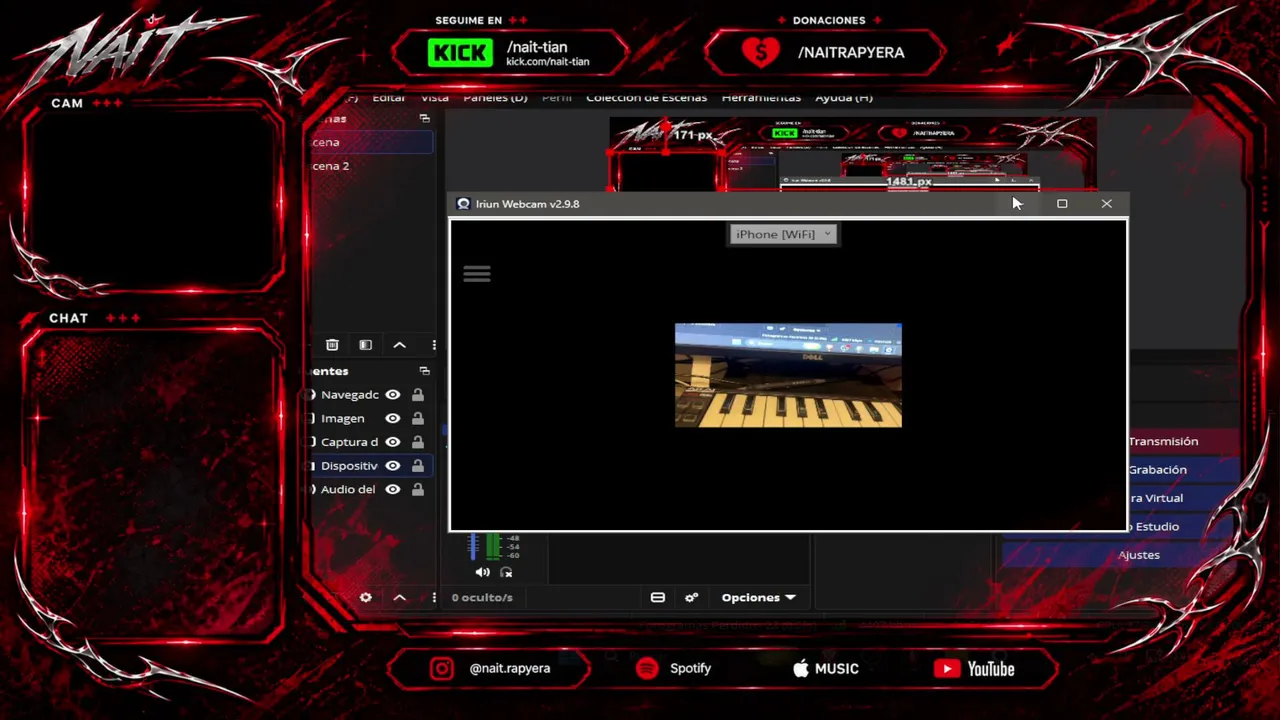Open the Ayuda (H) menu

click(x=844, y=98)
